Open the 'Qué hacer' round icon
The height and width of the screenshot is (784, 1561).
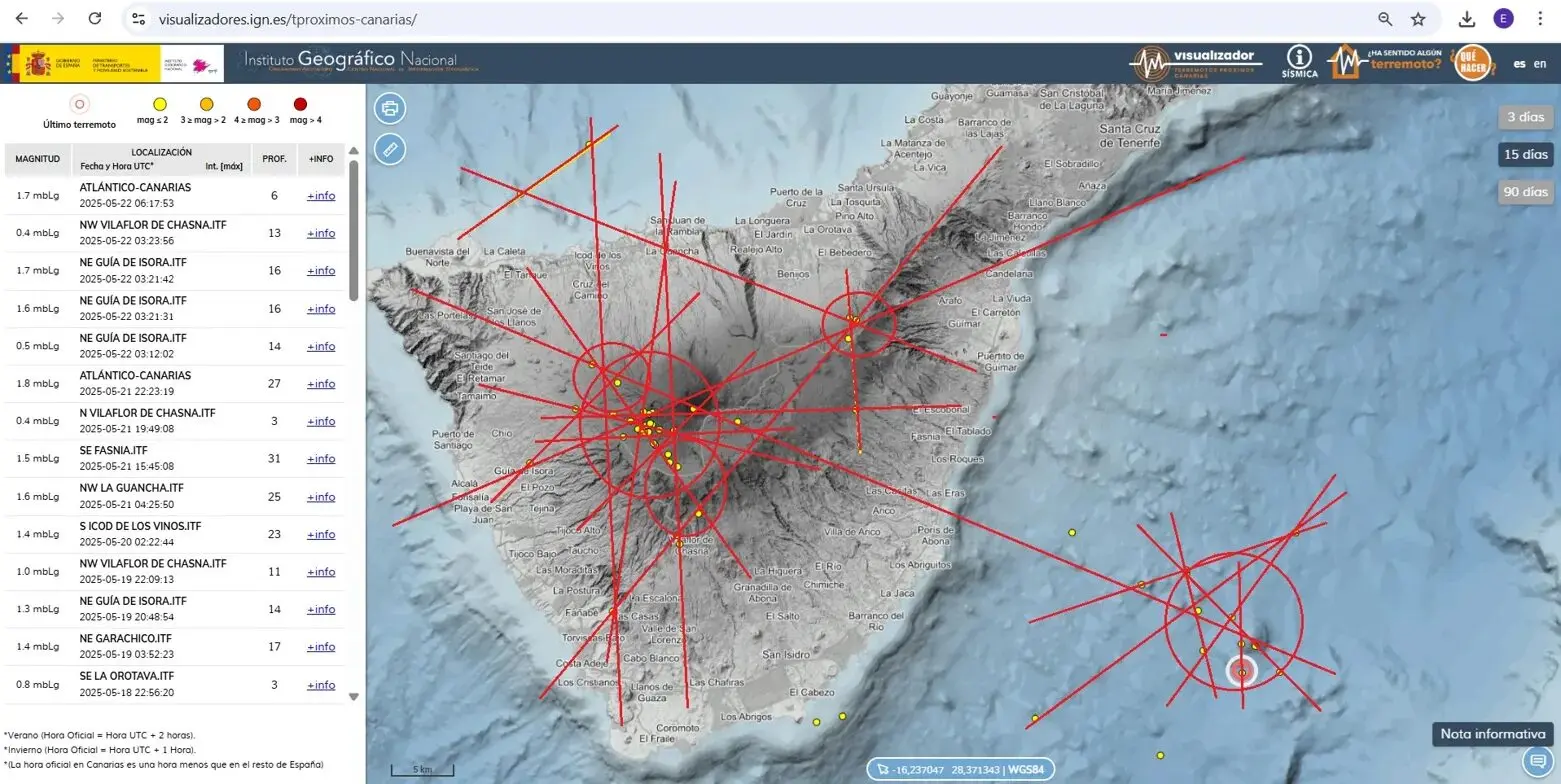[1472, 63]
